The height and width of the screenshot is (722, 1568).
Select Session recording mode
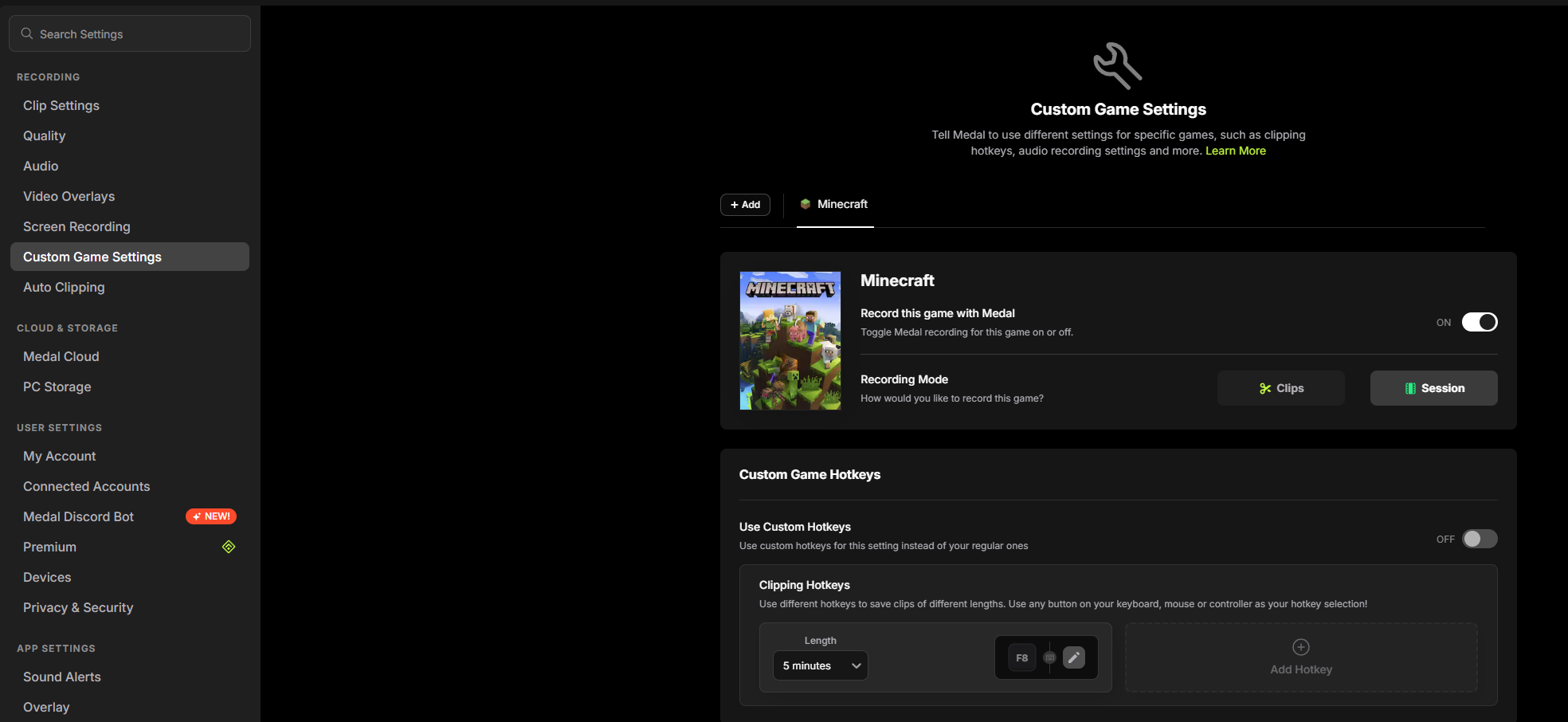[1434, 388]
